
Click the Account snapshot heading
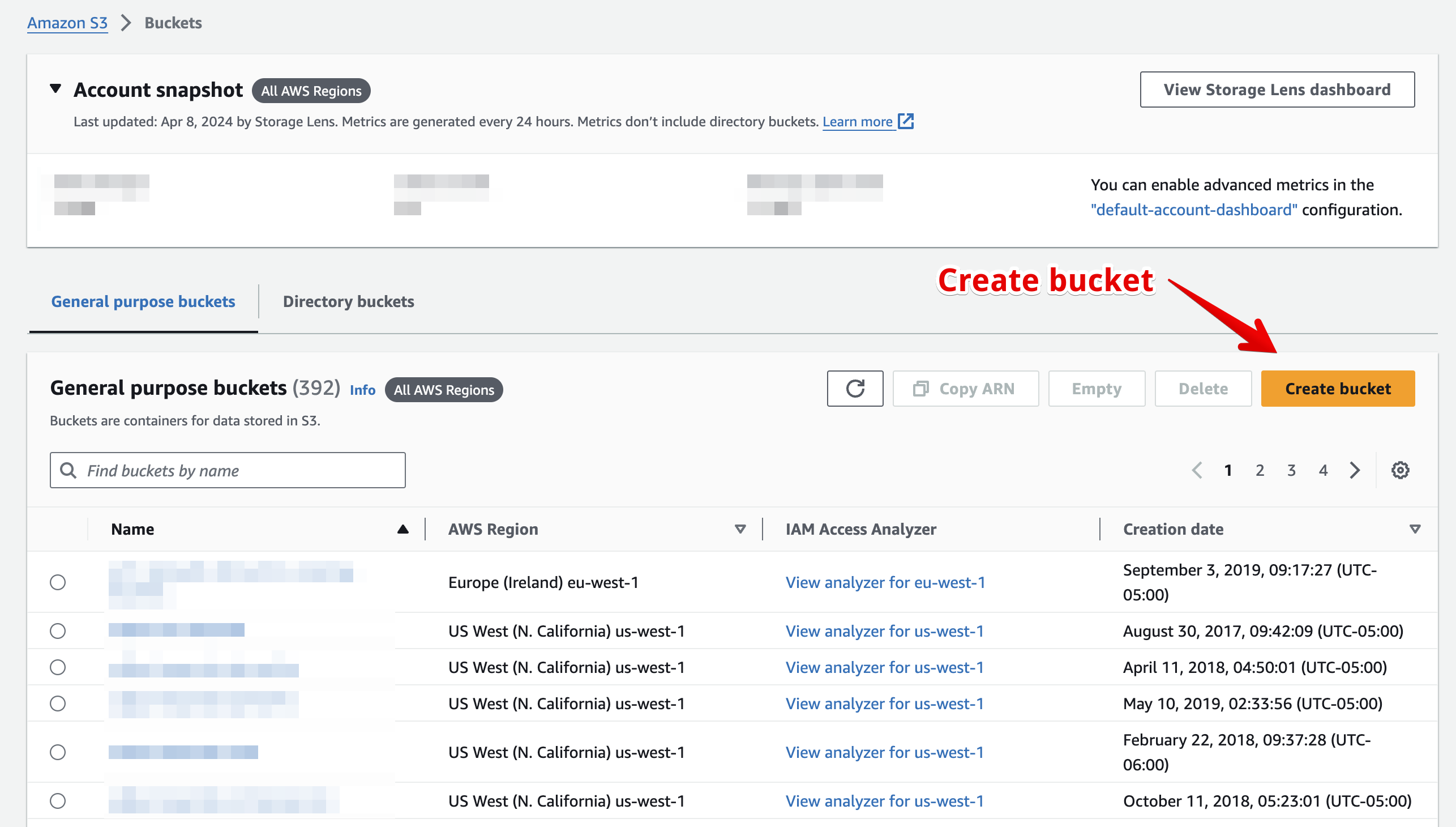point(158,89)
